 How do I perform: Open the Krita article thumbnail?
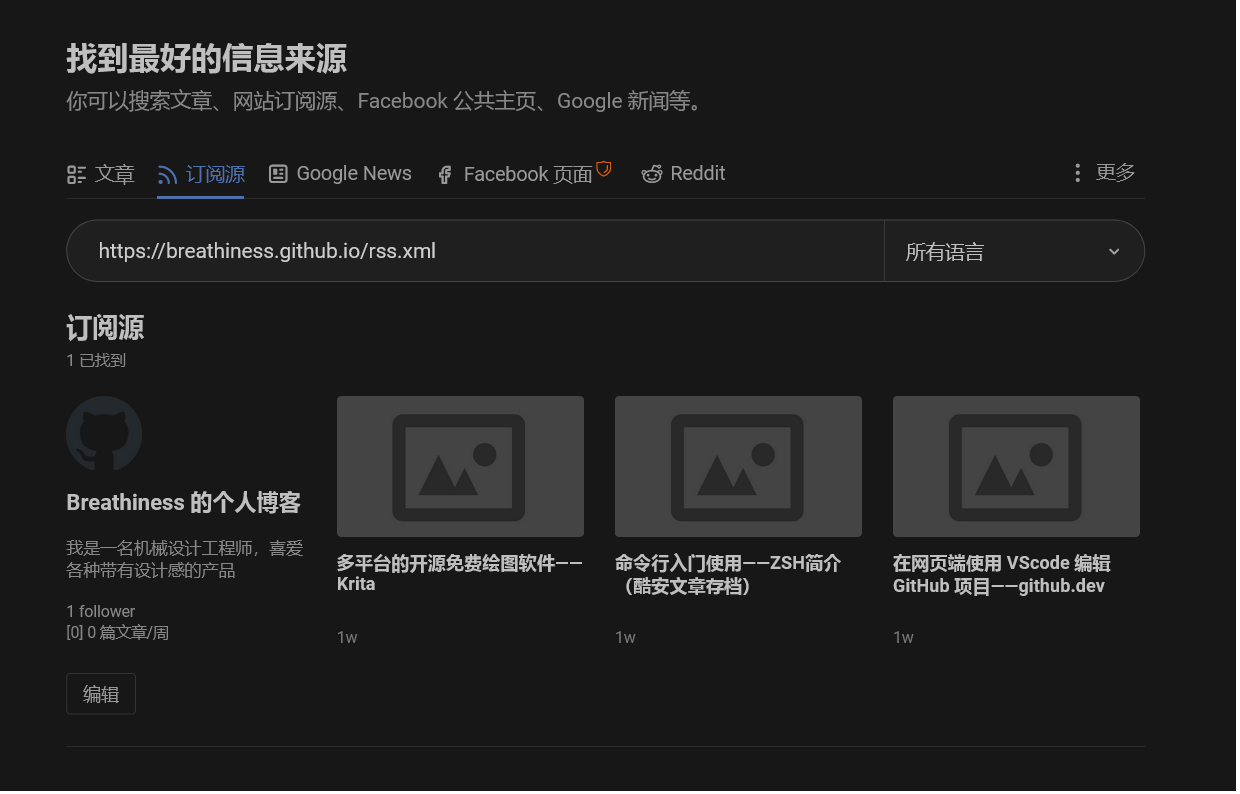tap(460, 466)
